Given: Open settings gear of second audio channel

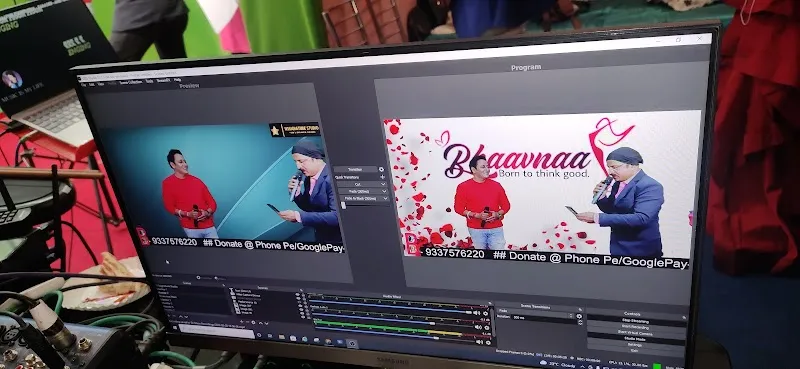Looking at the screenshot, I should point(487,328).
